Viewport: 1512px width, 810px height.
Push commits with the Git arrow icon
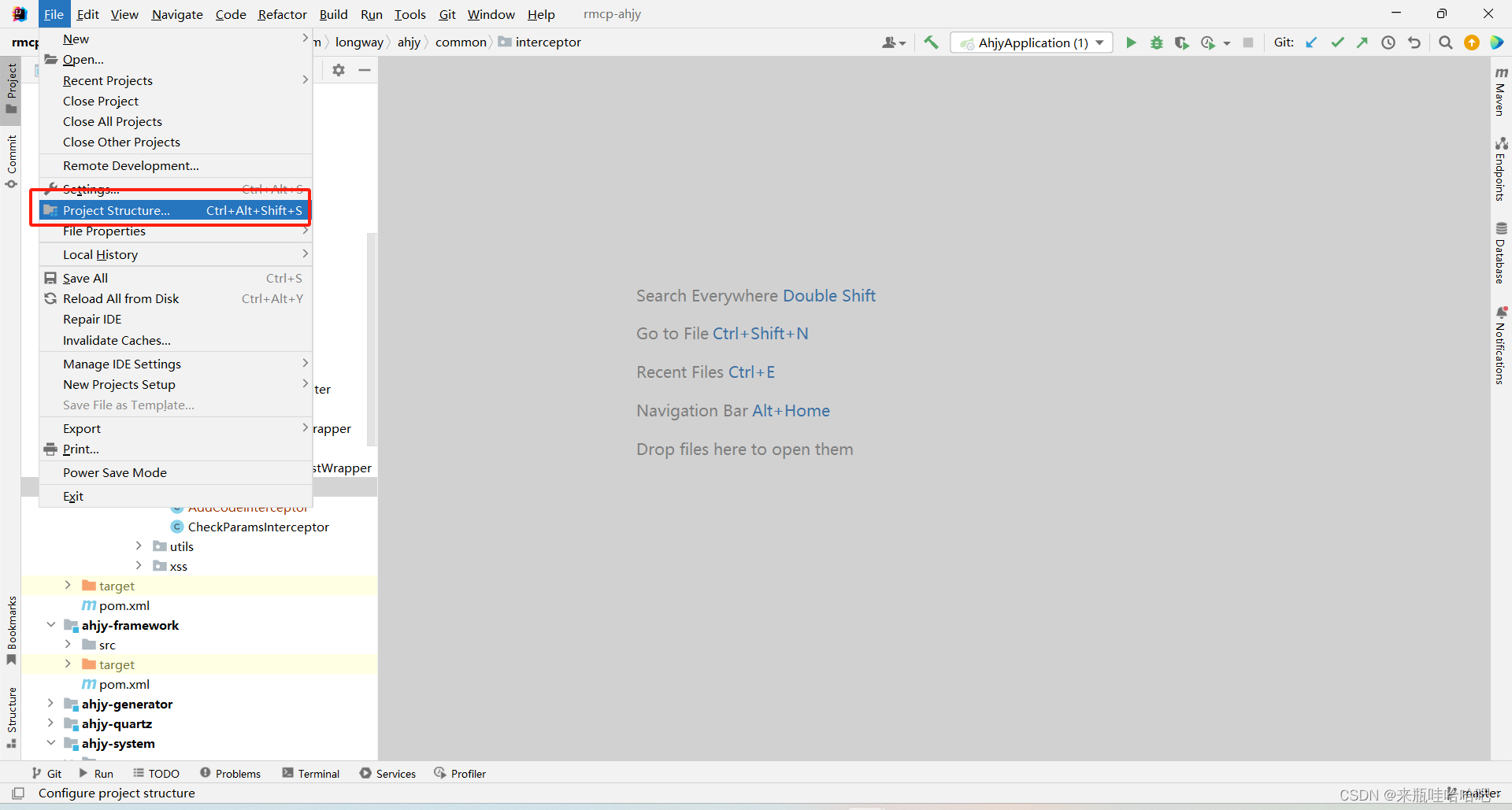coord(1363,43)
